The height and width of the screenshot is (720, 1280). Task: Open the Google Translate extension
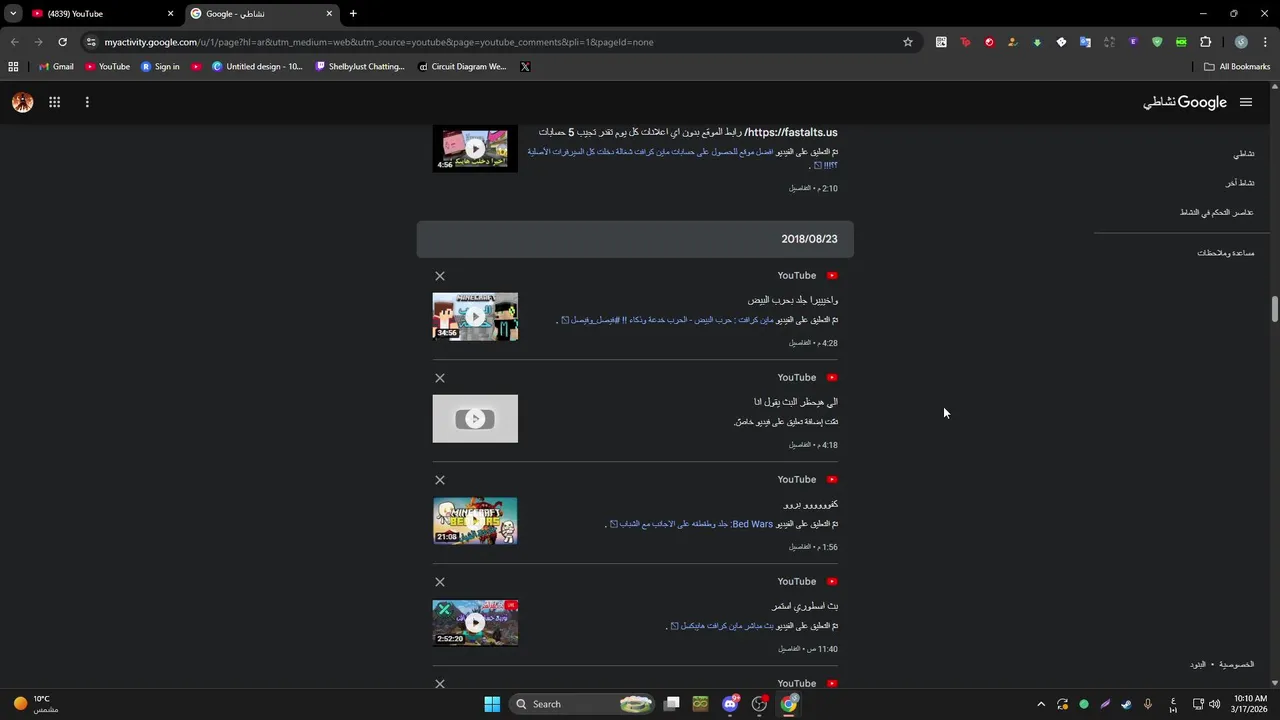pyautogui.click(x=1085, y=42)
